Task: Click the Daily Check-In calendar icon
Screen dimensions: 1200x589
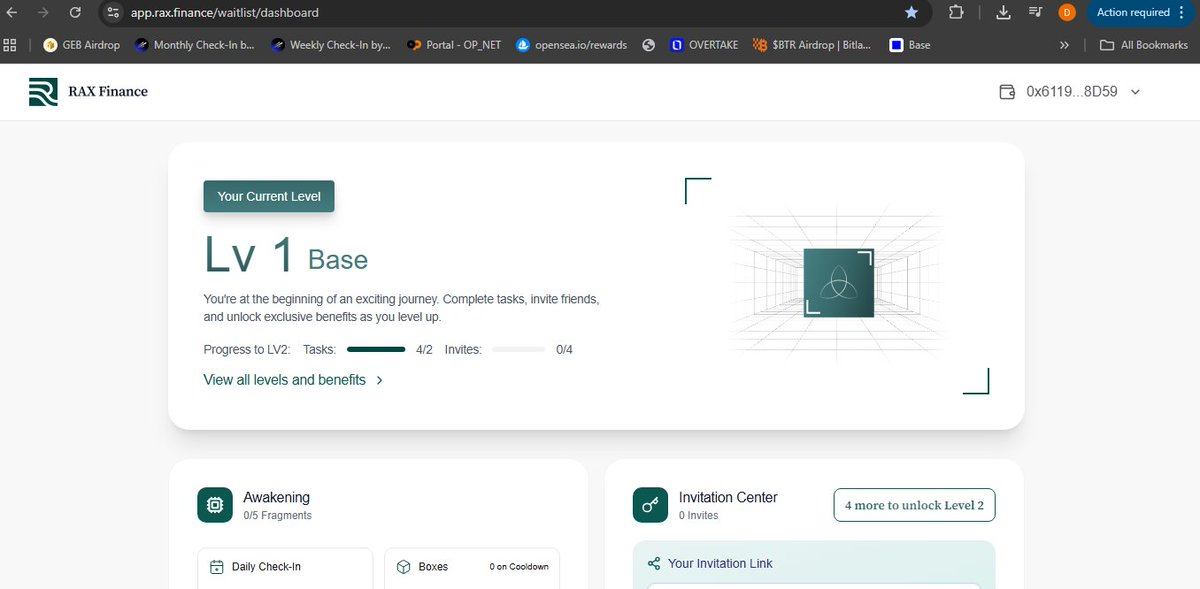Action: (216, 567)
